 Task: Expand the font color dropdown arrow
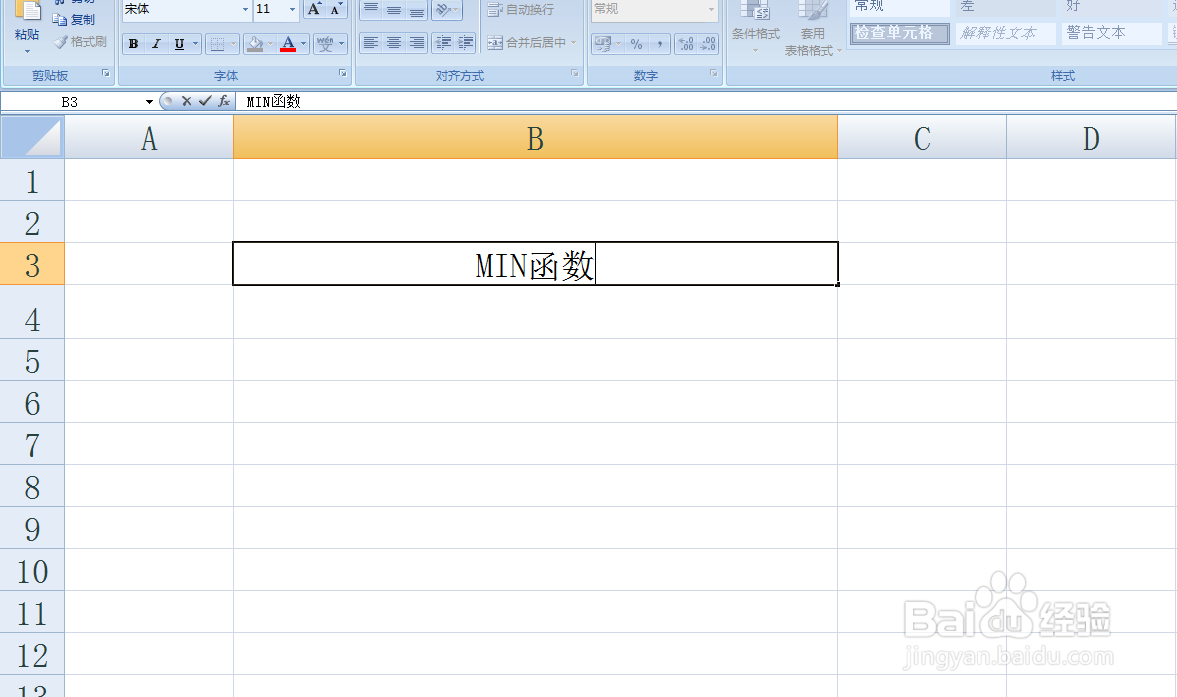[x=302, y=43]
